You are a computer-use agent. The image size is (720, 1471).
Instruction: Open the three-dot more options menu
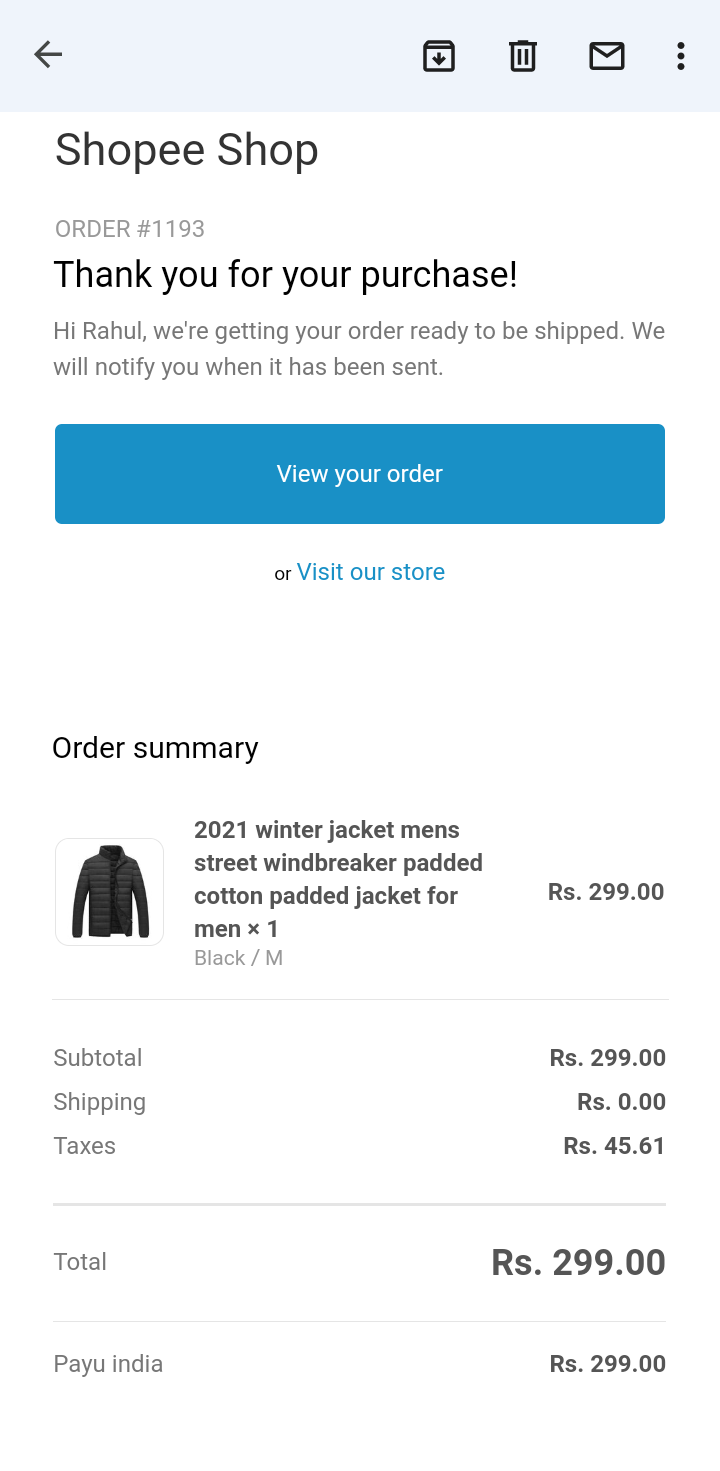680,56
